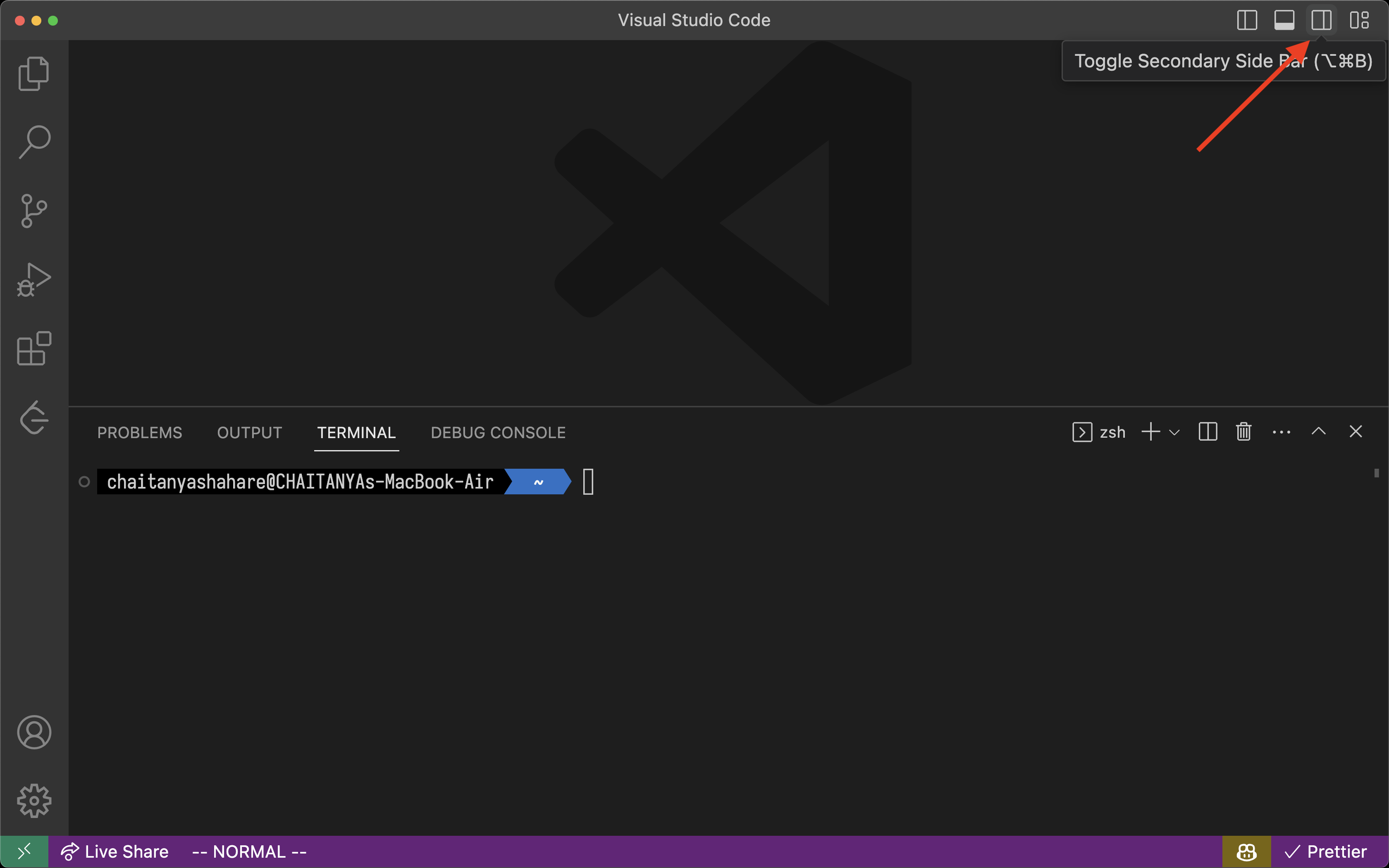Open Customize Layout button
Image resolution: width=1389 pixels, height=868 pixels.
[1359, 20]
